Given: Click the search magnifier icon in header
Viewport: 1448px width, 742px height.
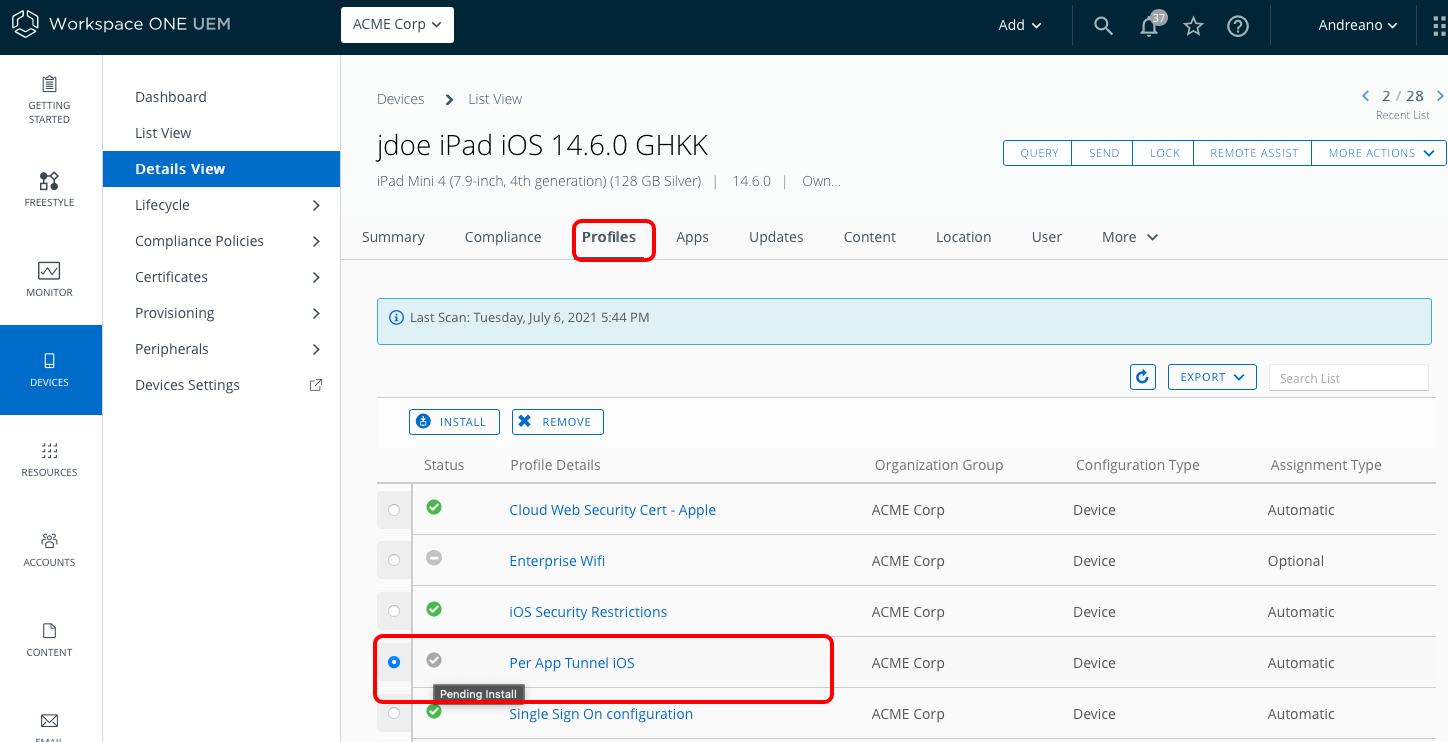Looking at the screenshot, I should point(1103,26).
